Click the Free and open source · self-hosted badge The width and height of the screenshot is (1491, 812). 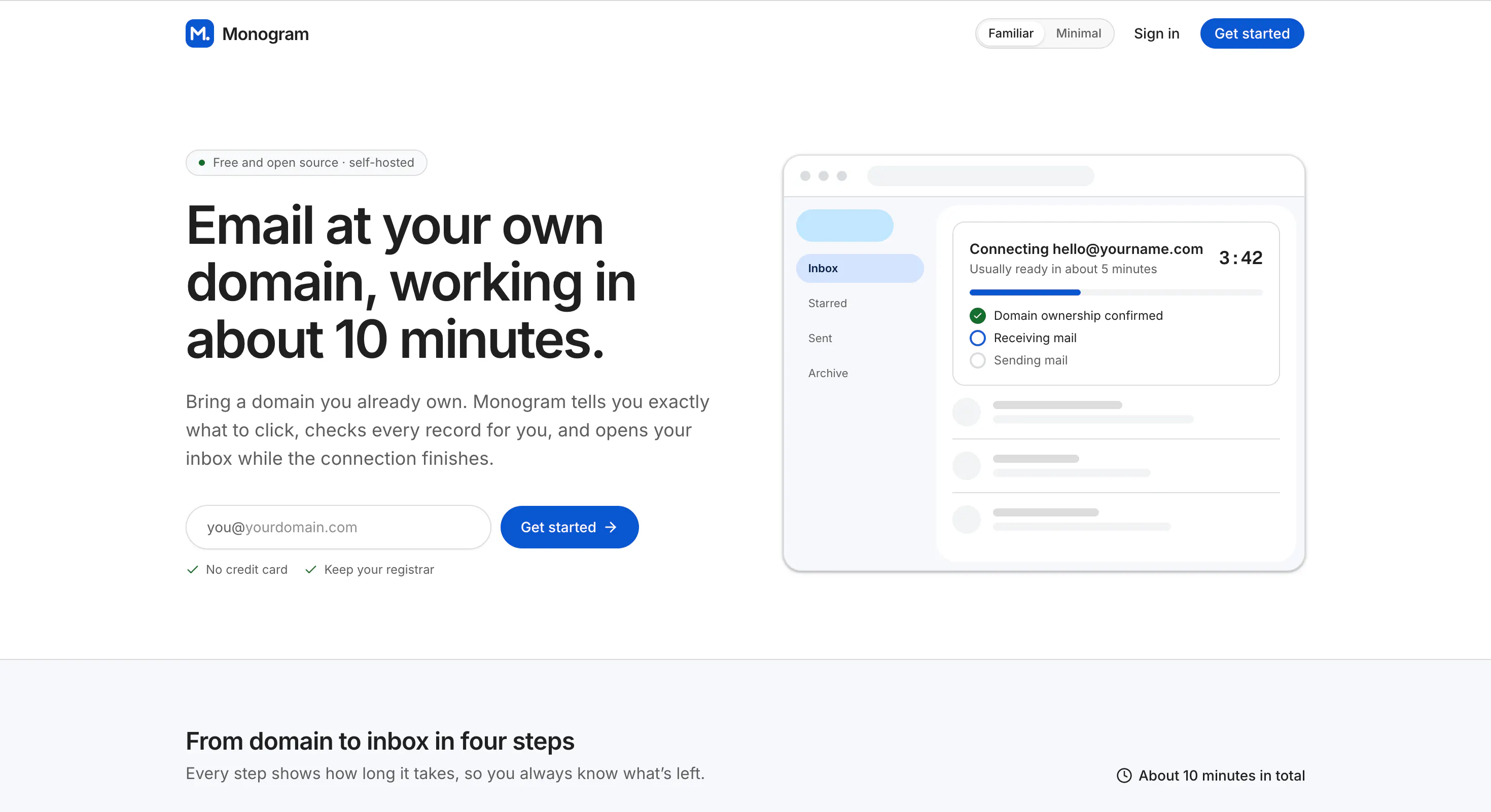click(x=306, y=163)
